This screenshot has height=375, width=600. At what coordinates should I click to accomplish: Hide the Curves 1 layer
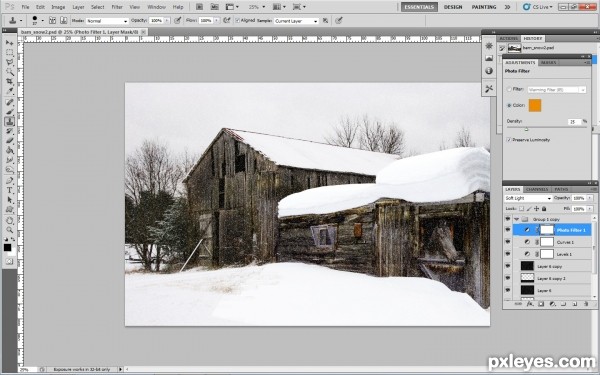coord(508,242)
